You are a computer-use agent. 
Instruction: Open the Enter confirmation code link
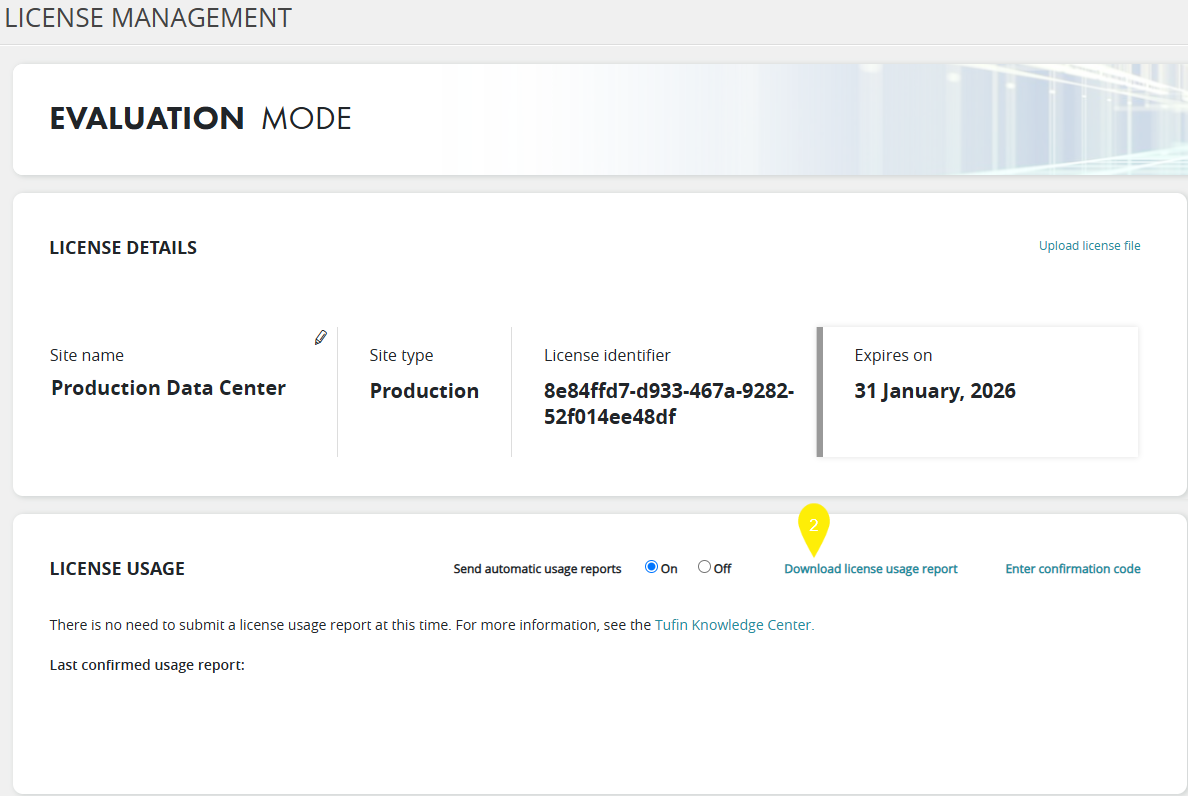click(x=1072, y=569)
